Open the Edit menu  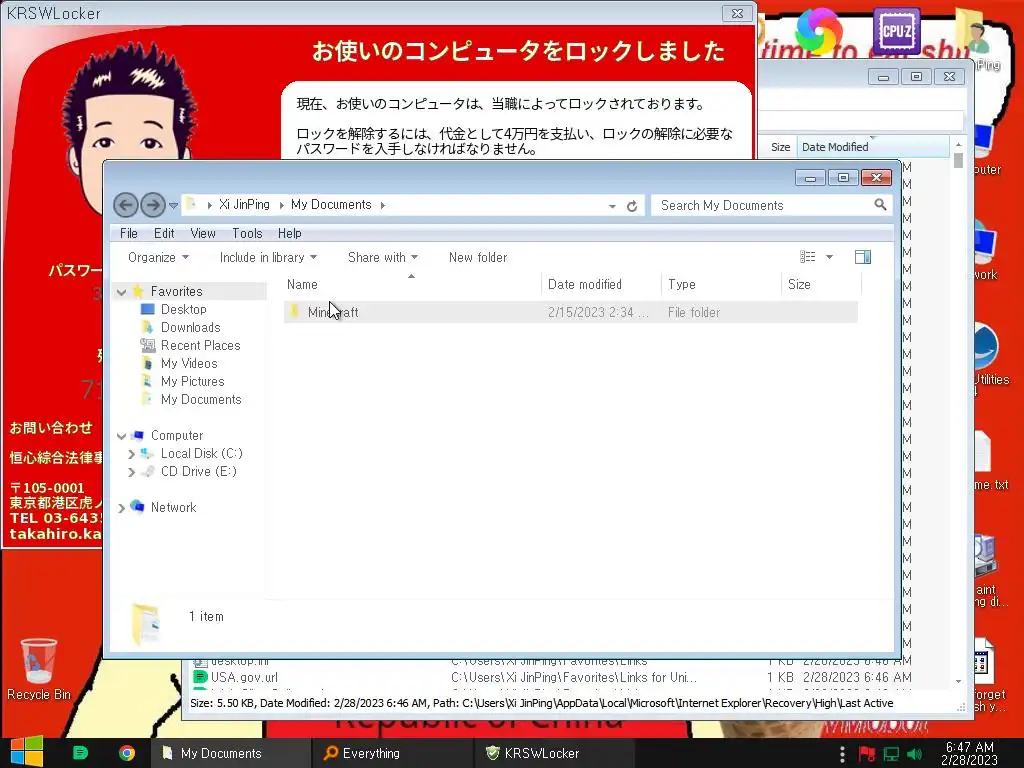(x=164, y=233)
